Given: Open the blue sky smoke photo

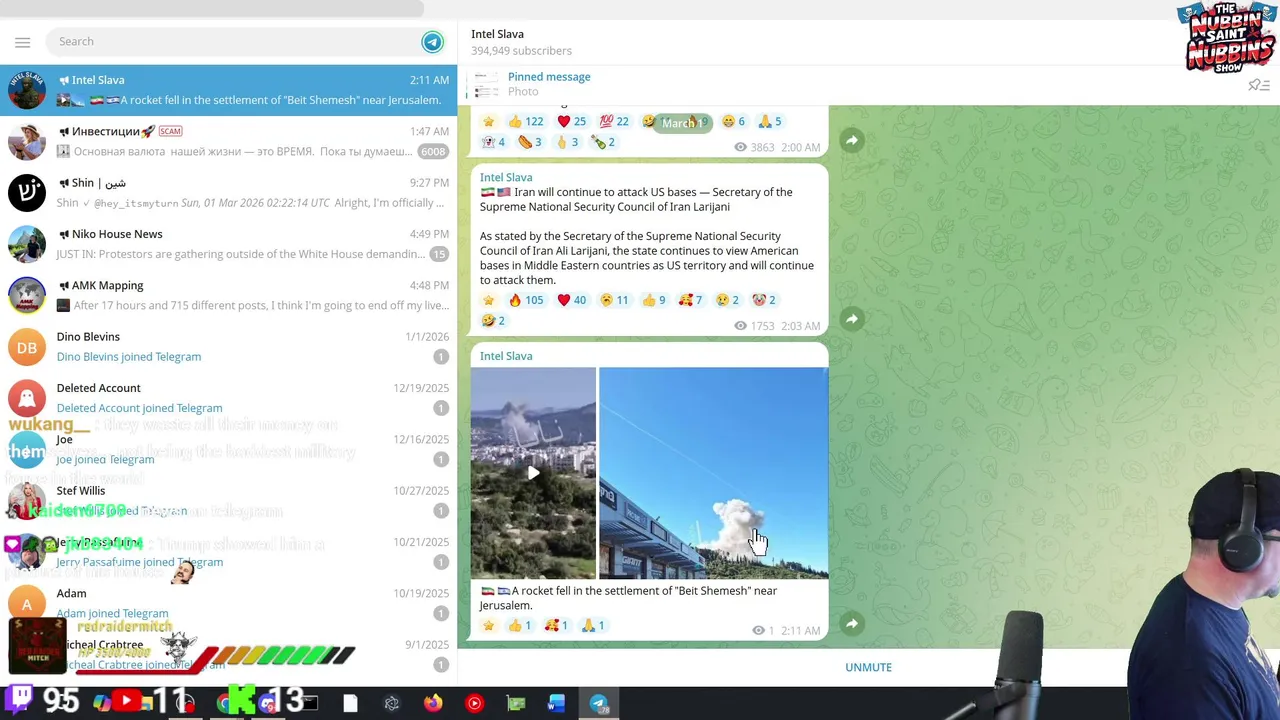Looking at the screenshot, I should pyautogui.click(x=713, y=473).
